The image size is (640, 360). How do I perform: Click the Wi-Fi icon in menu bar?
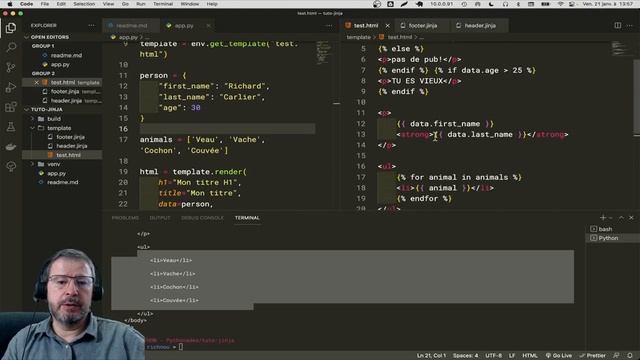point(561,4)
